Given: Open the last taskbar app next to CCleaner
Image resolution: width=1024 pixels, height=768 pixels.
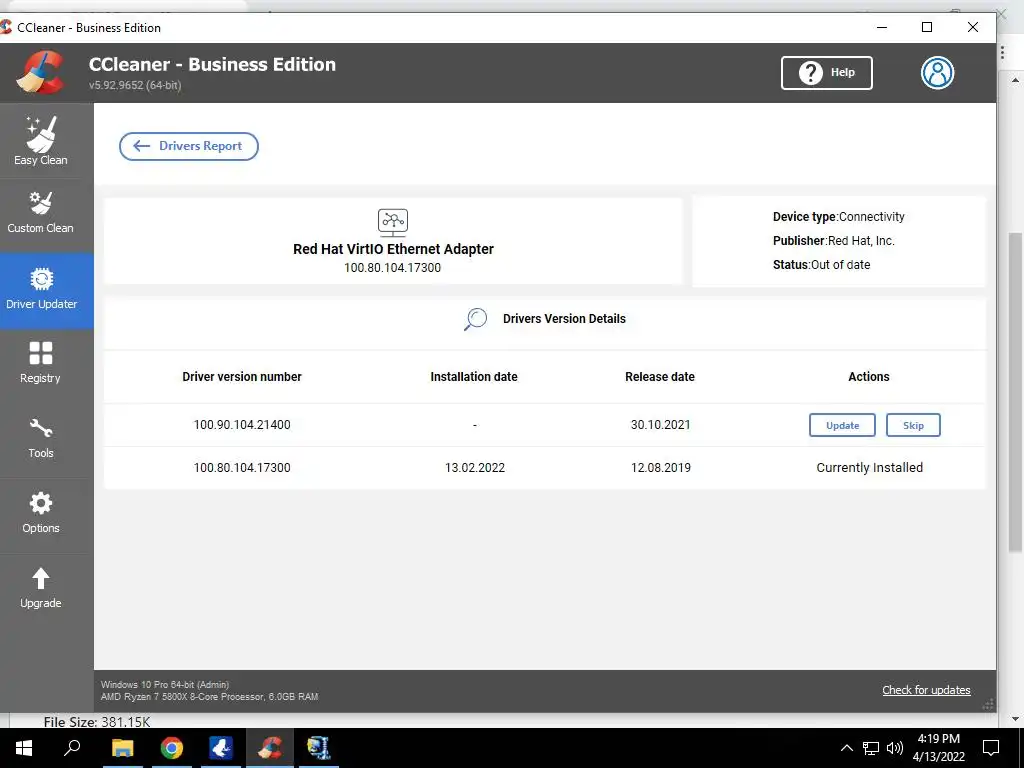Looking at the screenshot, I should (x=319, y=748).
